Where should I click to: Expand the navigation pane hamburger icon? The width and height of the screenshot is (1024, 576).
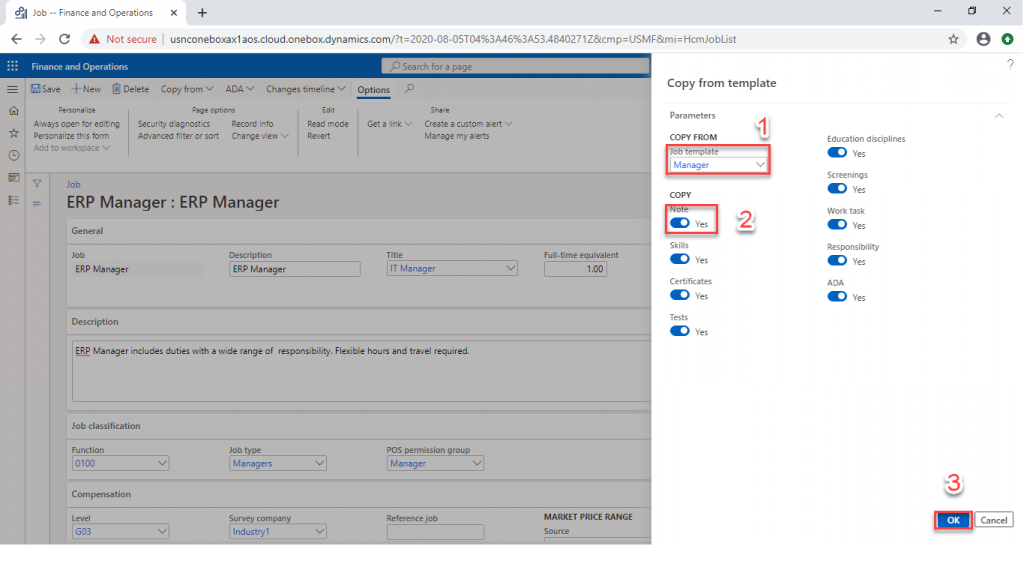coord(12,89)
